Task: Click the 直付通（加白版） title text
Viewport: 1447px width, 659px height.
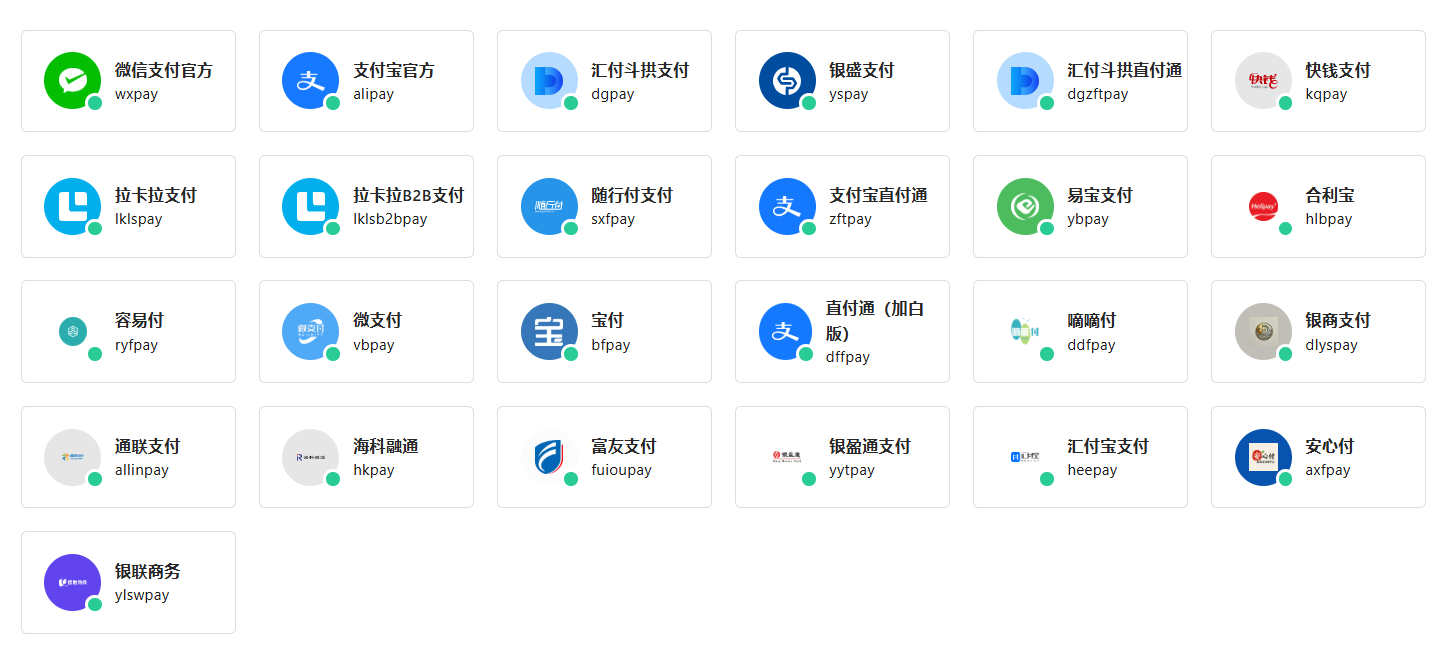Action: tap(875, 321)
